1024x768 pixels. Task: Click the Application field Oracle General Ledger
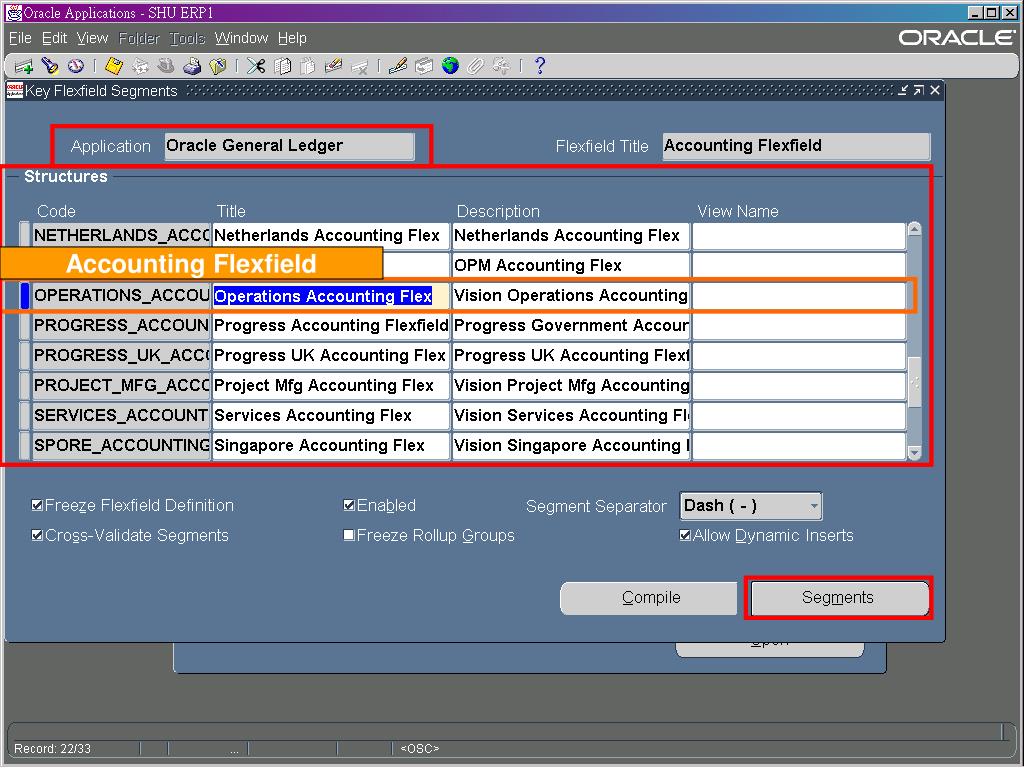(x=289, y=146)
